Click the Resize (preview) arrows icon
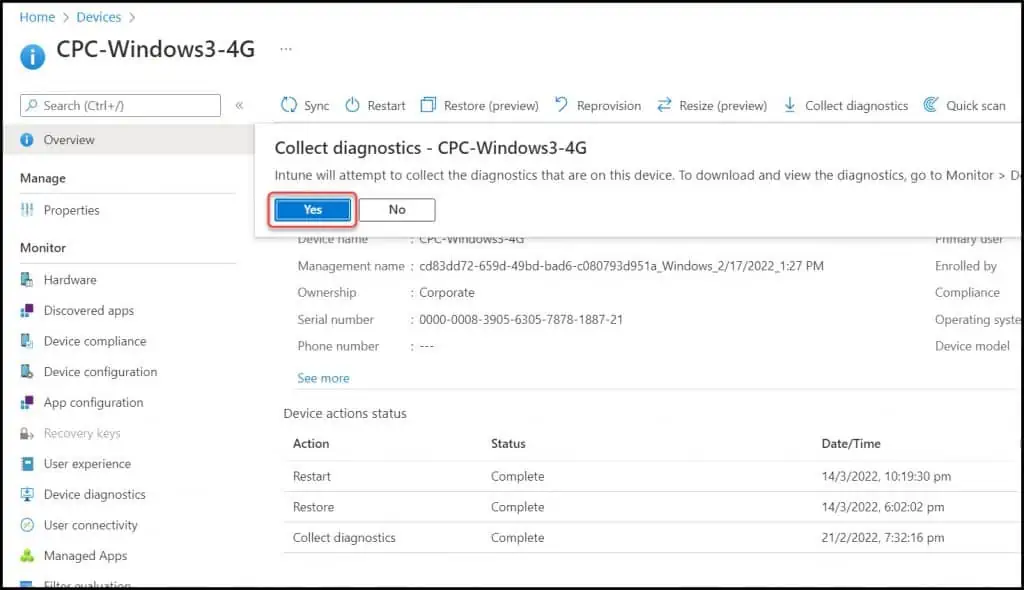This screenshot has width=1024, height=590. click(664, 105)
